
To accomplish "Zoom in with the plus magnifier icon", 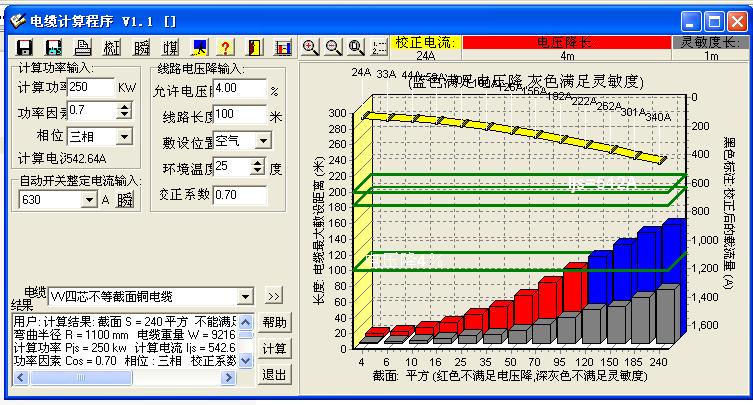I will click(x=310, y=47).
